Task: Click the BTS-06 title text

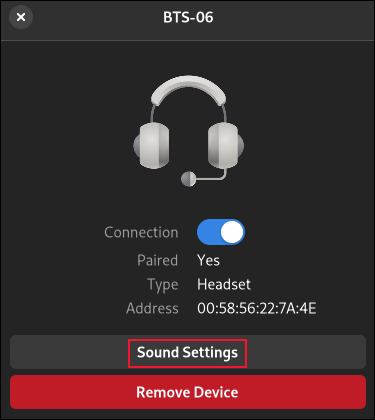Action: coord(188,17)
